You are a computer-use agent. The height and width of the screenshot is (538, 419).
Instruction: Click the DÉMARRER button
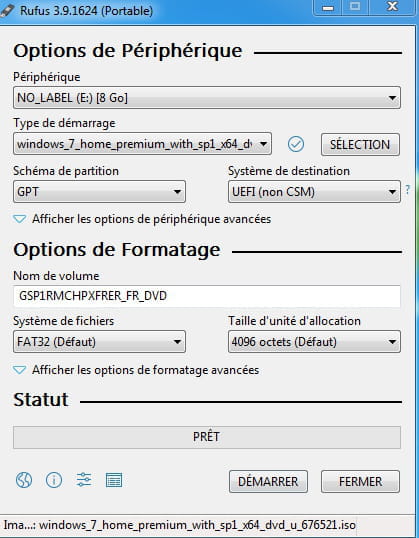point(268,481)
